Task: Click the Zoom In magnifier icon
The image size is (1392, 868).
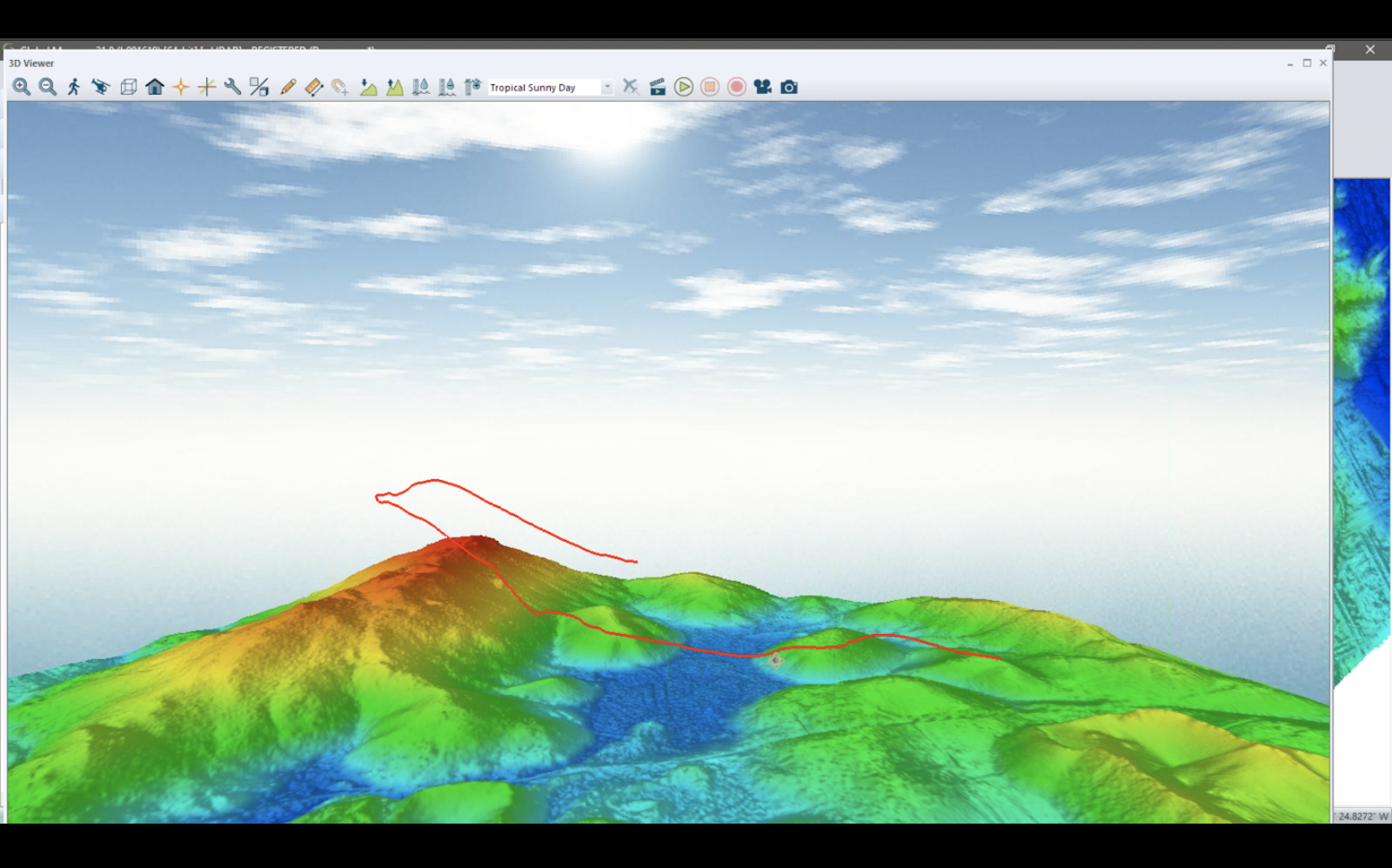Action: click(22, 87)
